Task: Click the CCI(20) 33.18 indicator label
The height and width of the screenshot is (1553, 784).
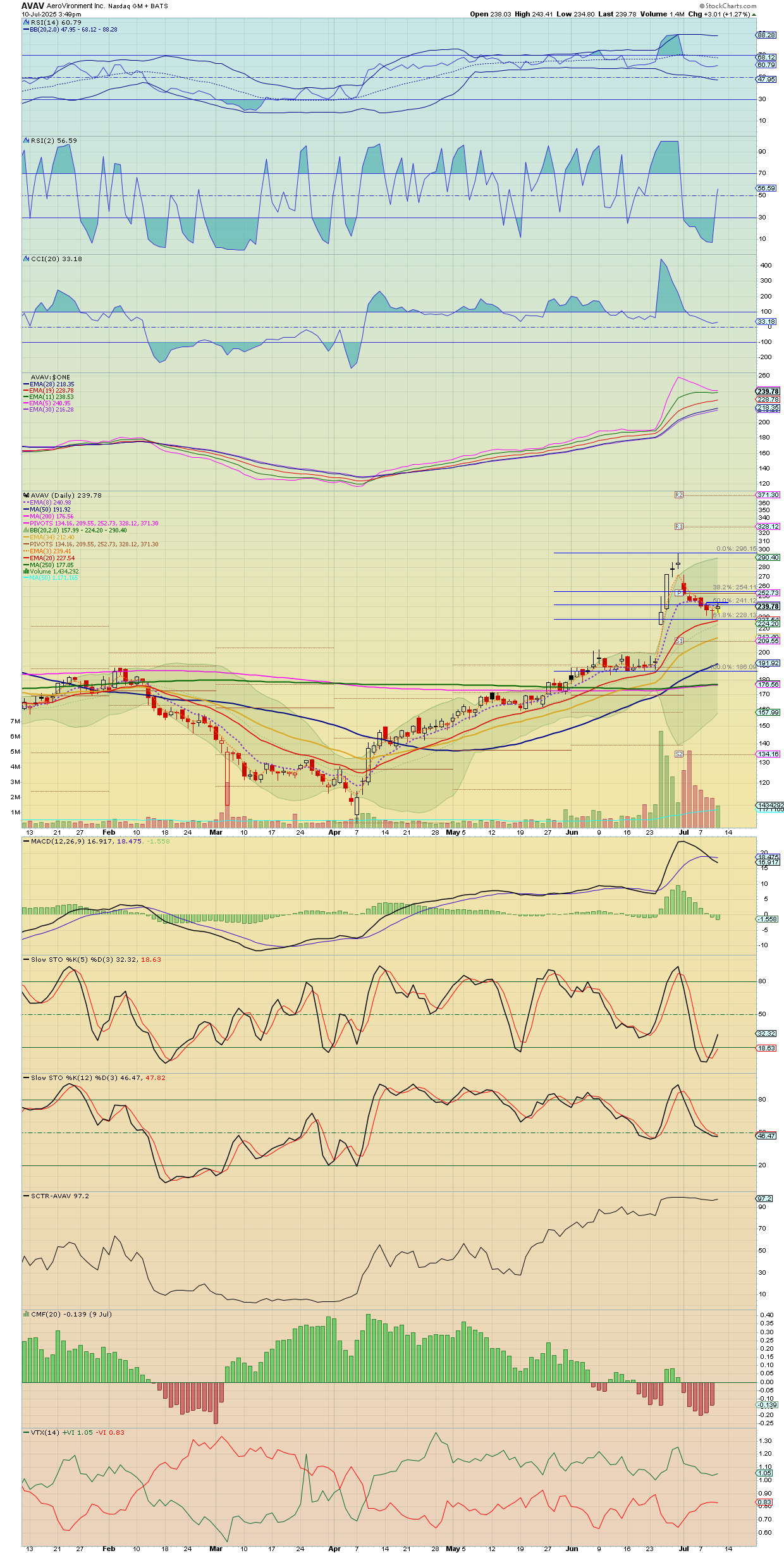Action: (56, 259)
